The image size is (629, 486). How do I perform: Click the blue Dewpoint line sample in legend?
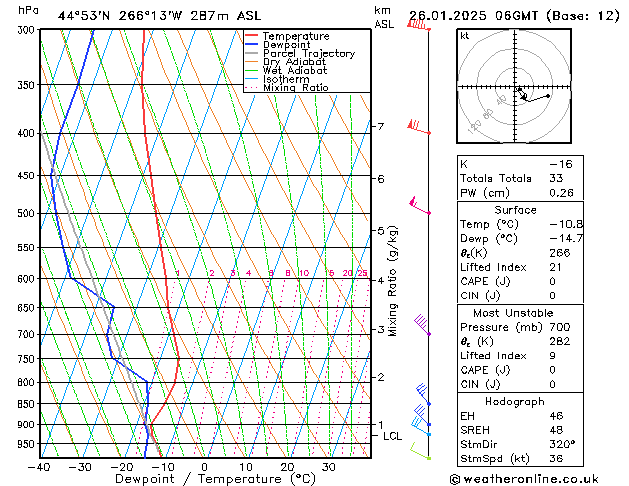[x=252, y=45]
